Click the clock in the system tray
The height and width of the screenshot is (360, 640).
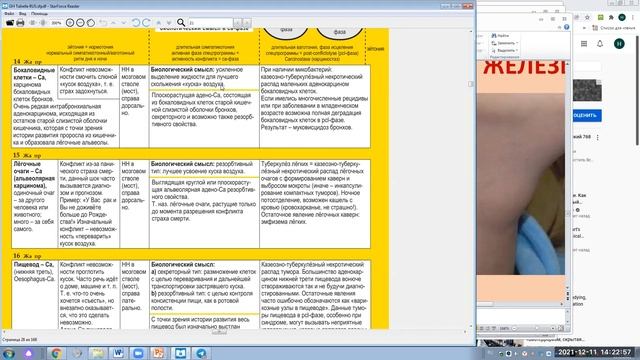(x=595, y=352)
